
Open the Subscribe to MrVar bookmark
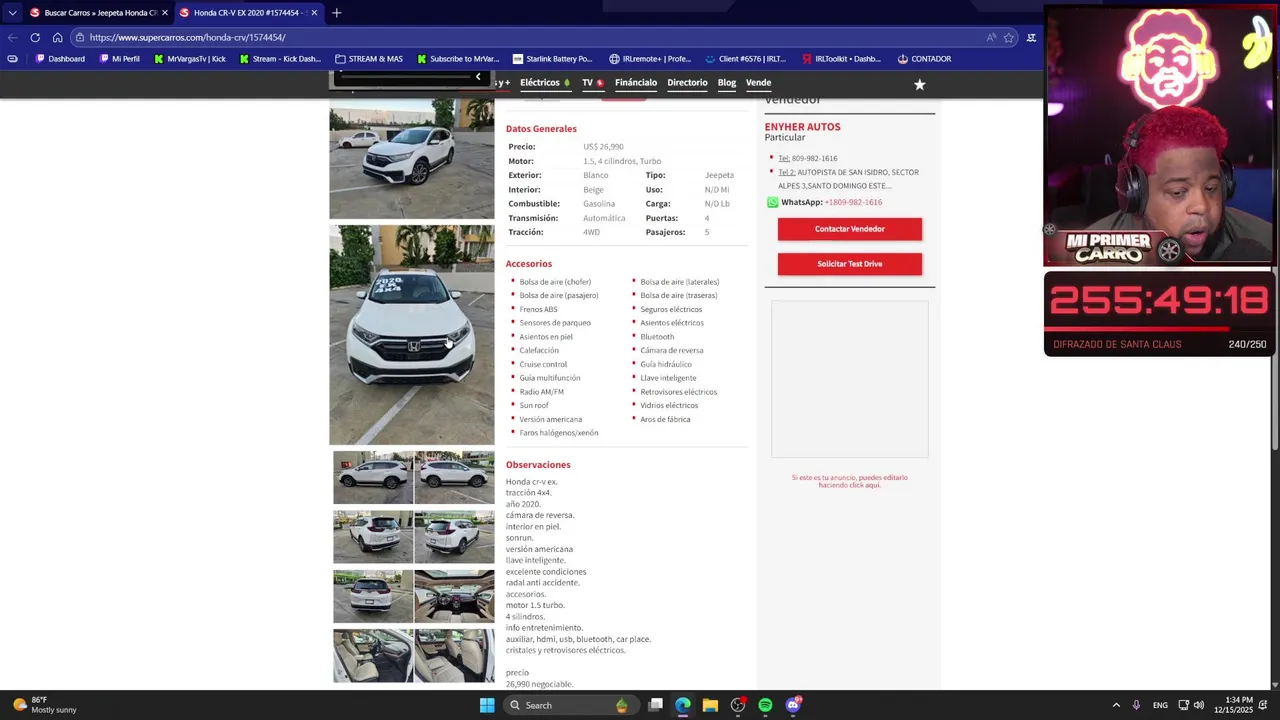click(x=458, y=59)
